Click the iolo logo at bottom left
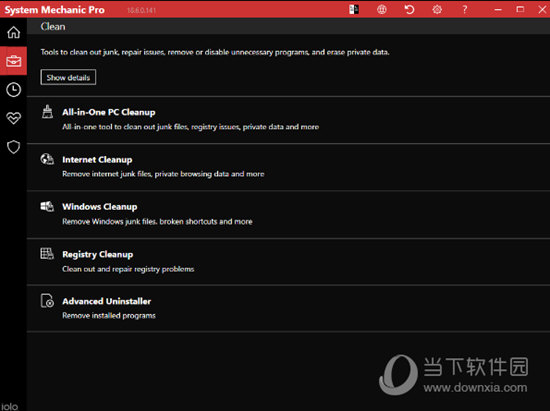The width and height of the screenshot is (550, 411). pos(9,406)
